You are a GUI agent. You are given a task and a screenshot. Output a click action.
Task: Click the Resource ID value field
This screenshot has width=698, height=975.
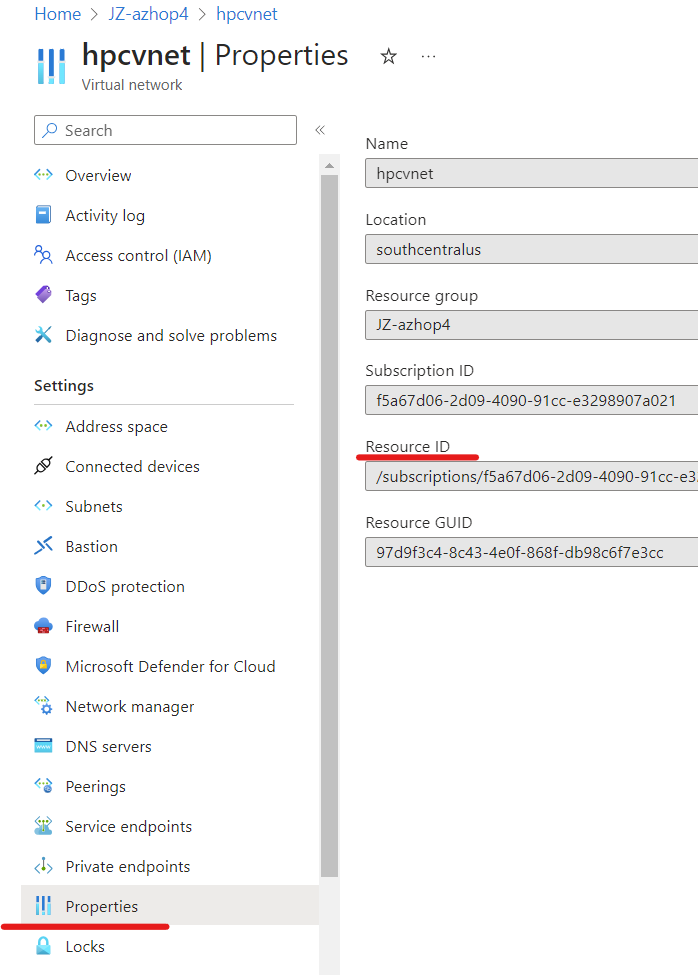click(x=531, y=476)
